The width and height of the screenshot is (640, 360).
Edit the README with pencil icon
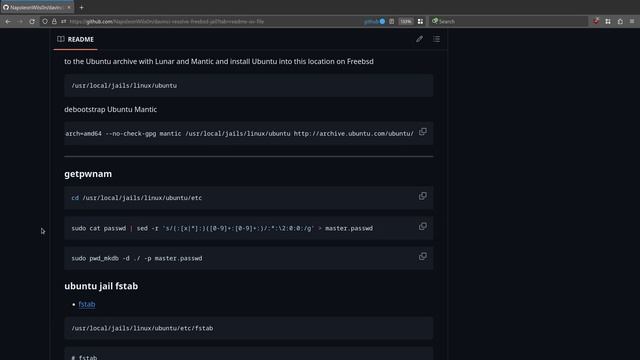419,39
